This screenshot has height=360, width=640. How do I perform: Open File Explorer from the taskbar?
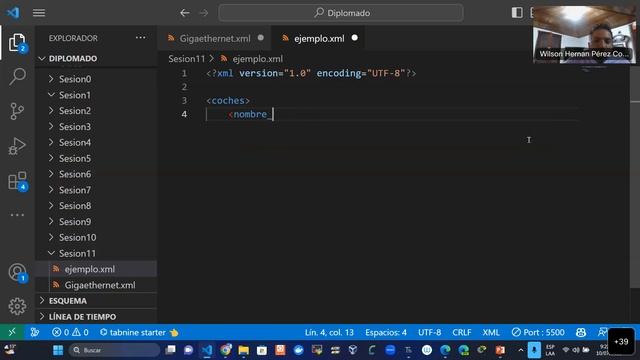(244, 350)
